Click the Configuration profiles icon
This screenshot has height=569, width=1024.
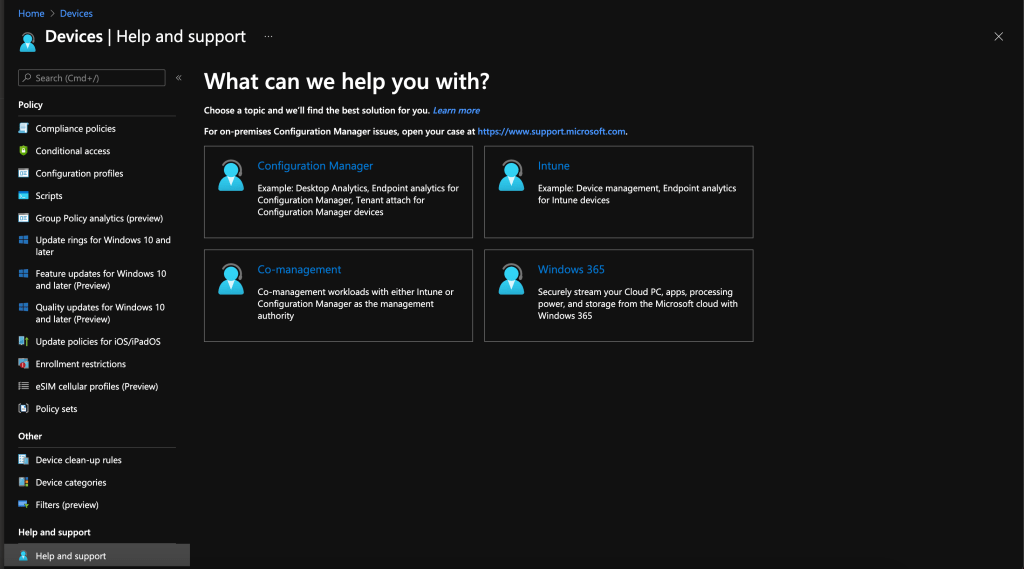click(x=23, y=173)
